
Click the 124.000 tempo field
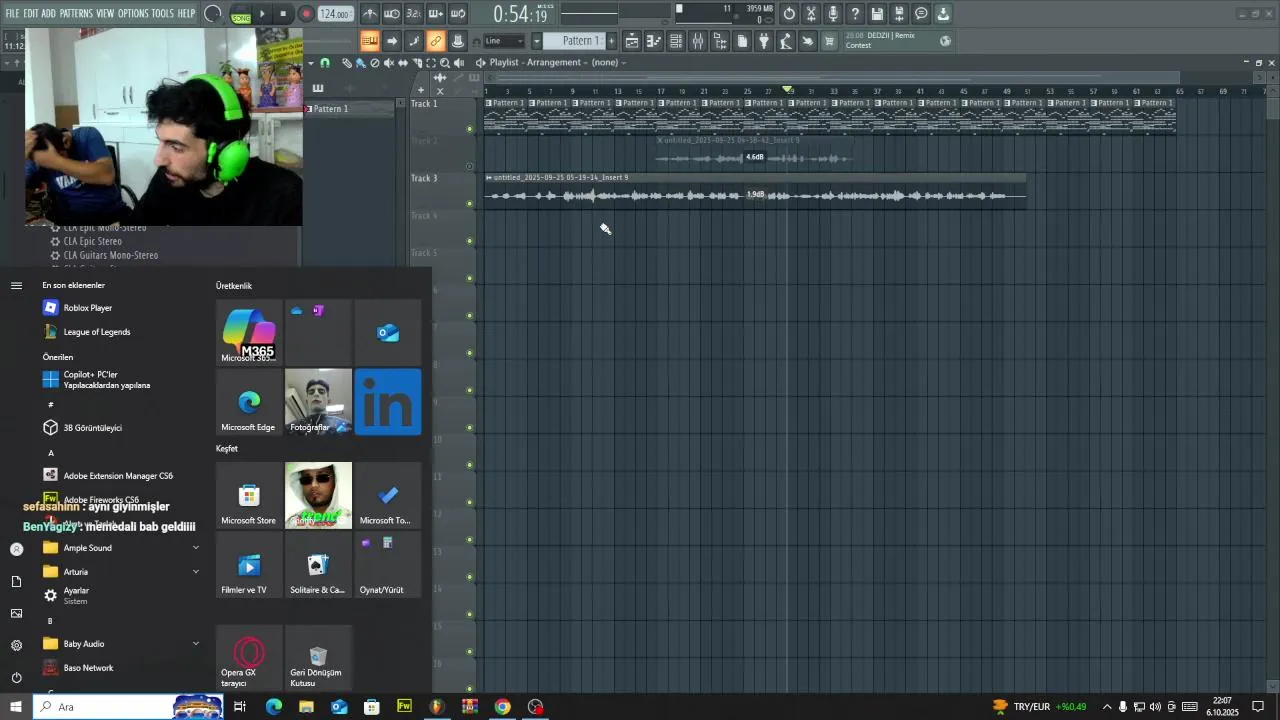coord(335,14)
